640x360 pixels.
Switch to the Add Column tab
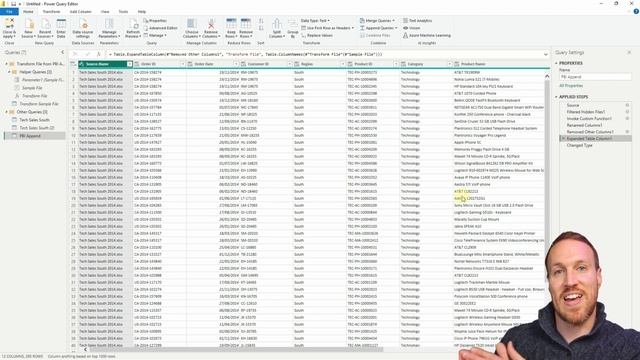[80, 11]
